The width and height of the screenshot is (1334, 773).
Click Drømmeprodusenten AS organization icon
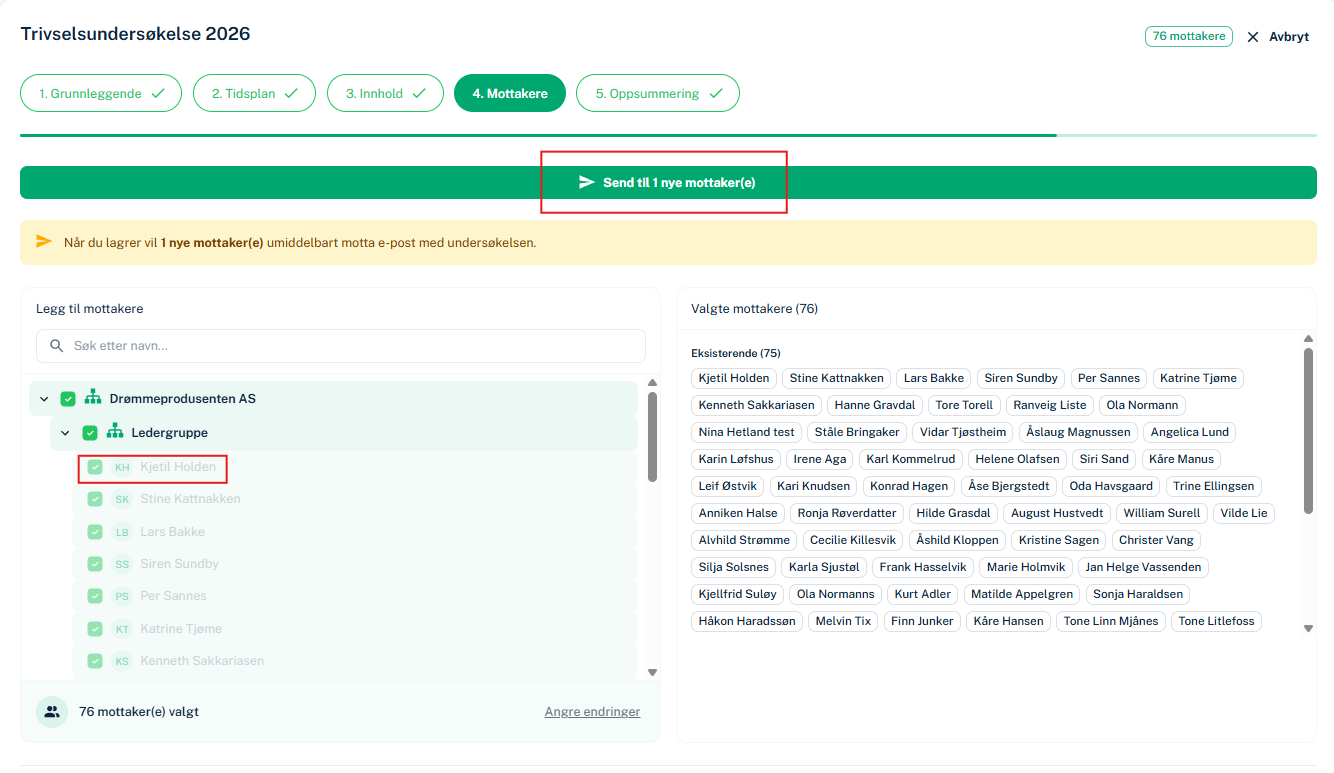[x=93, y=398]
